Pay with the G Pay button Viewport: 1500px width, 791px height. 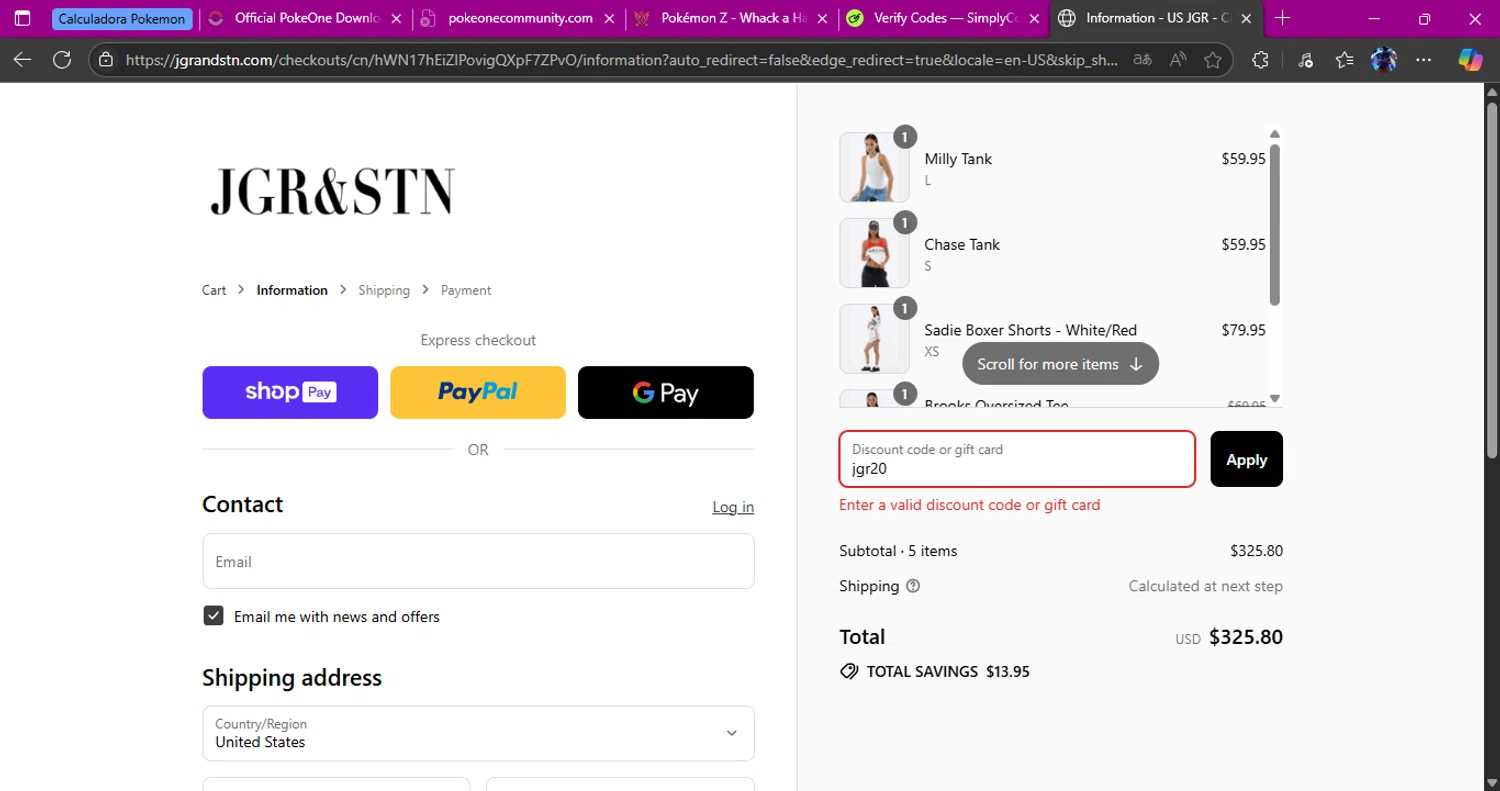(x=666, y=392)
